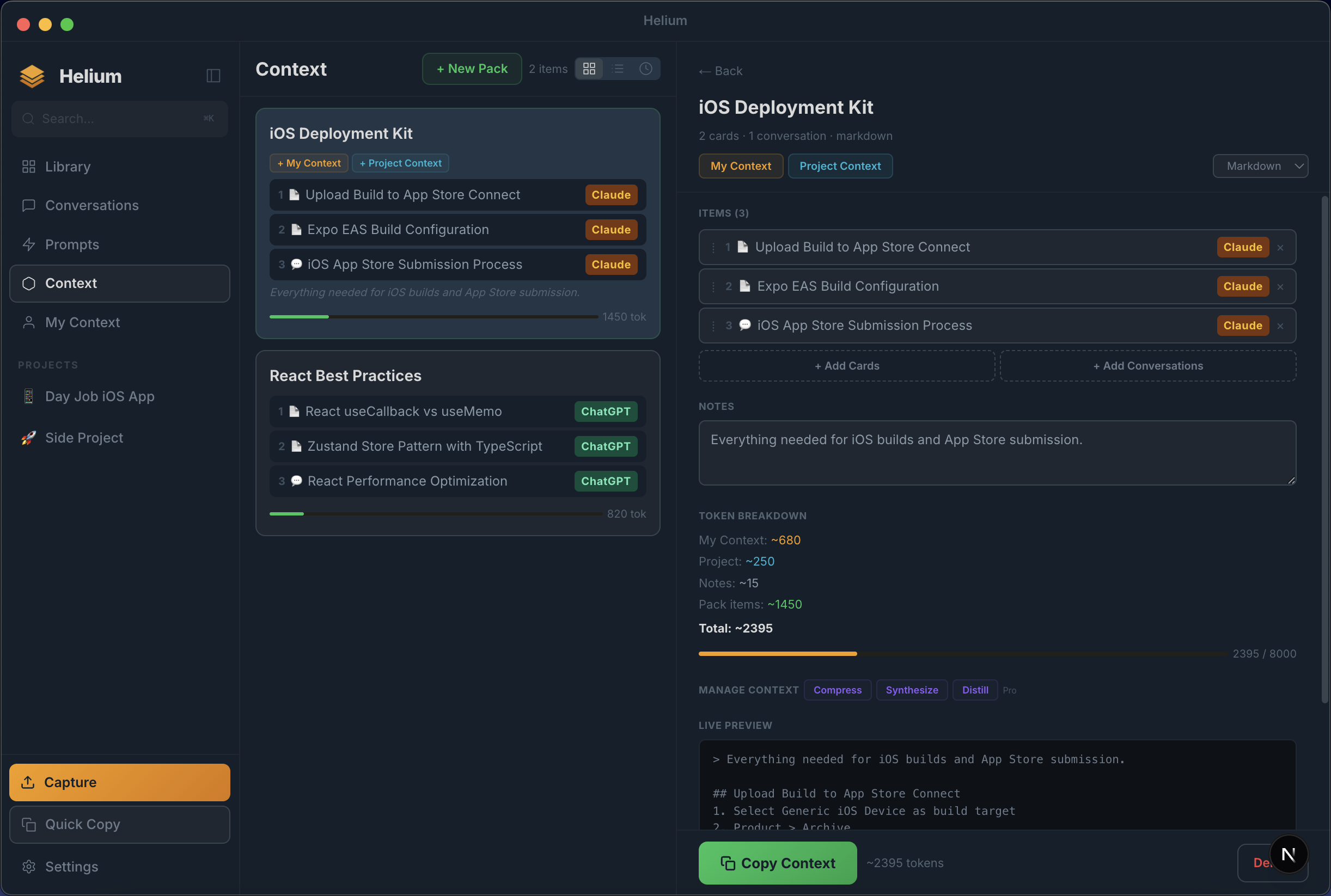Open Settings via the gear icon
The height and width of the screenshot is (896, 1331).
click(28, 866)
